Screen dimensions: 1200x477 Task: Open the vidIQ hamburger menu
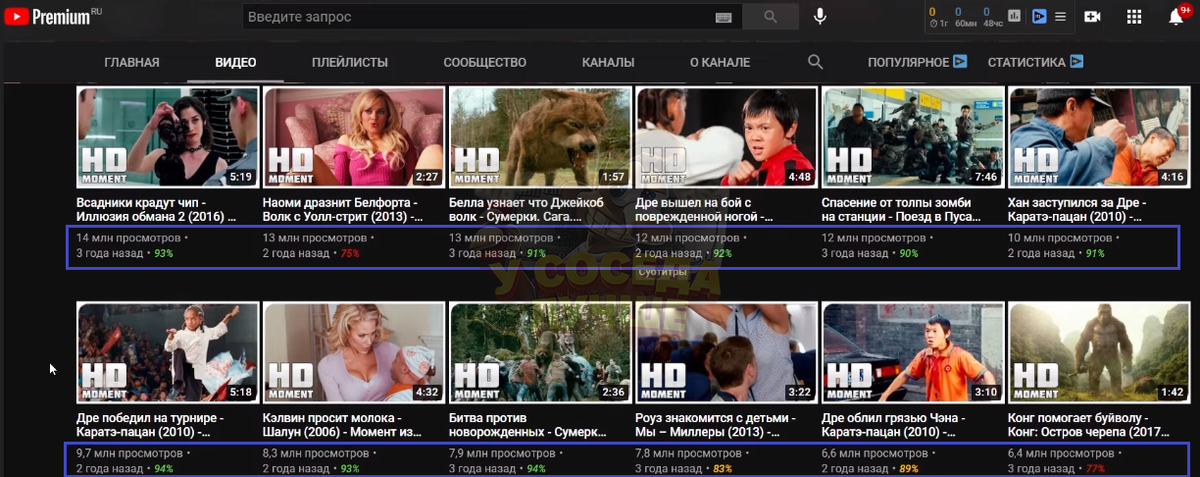point(1060,17)
